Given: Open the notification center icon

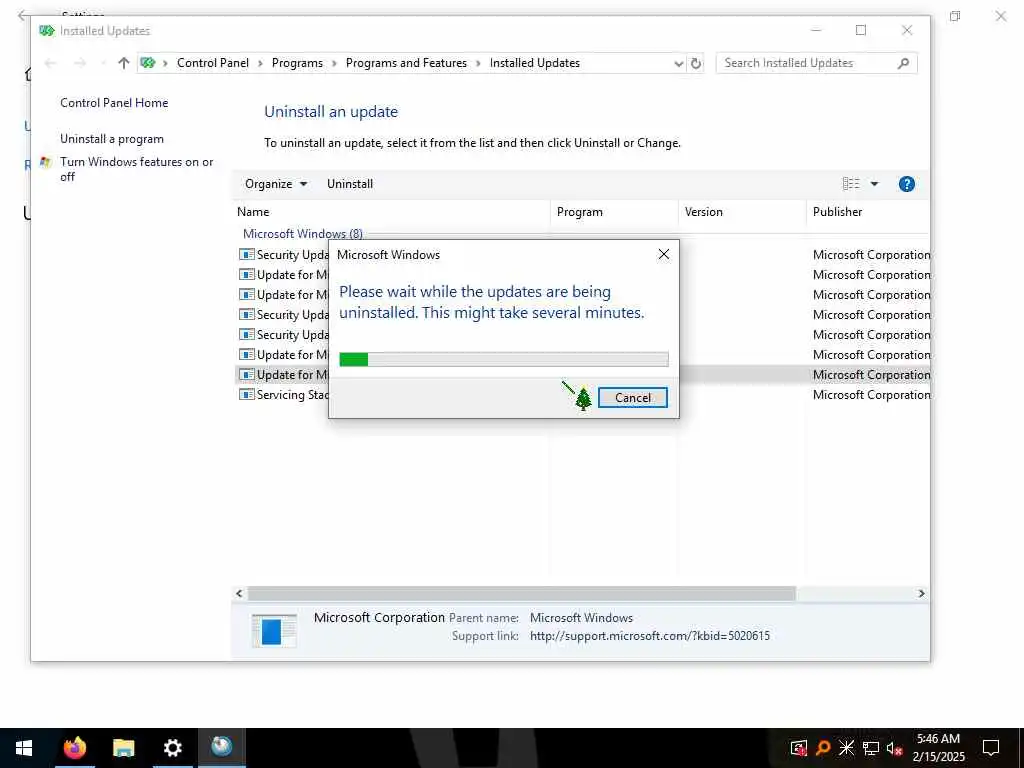Looking at the screenshot, I should click(991, 748).
